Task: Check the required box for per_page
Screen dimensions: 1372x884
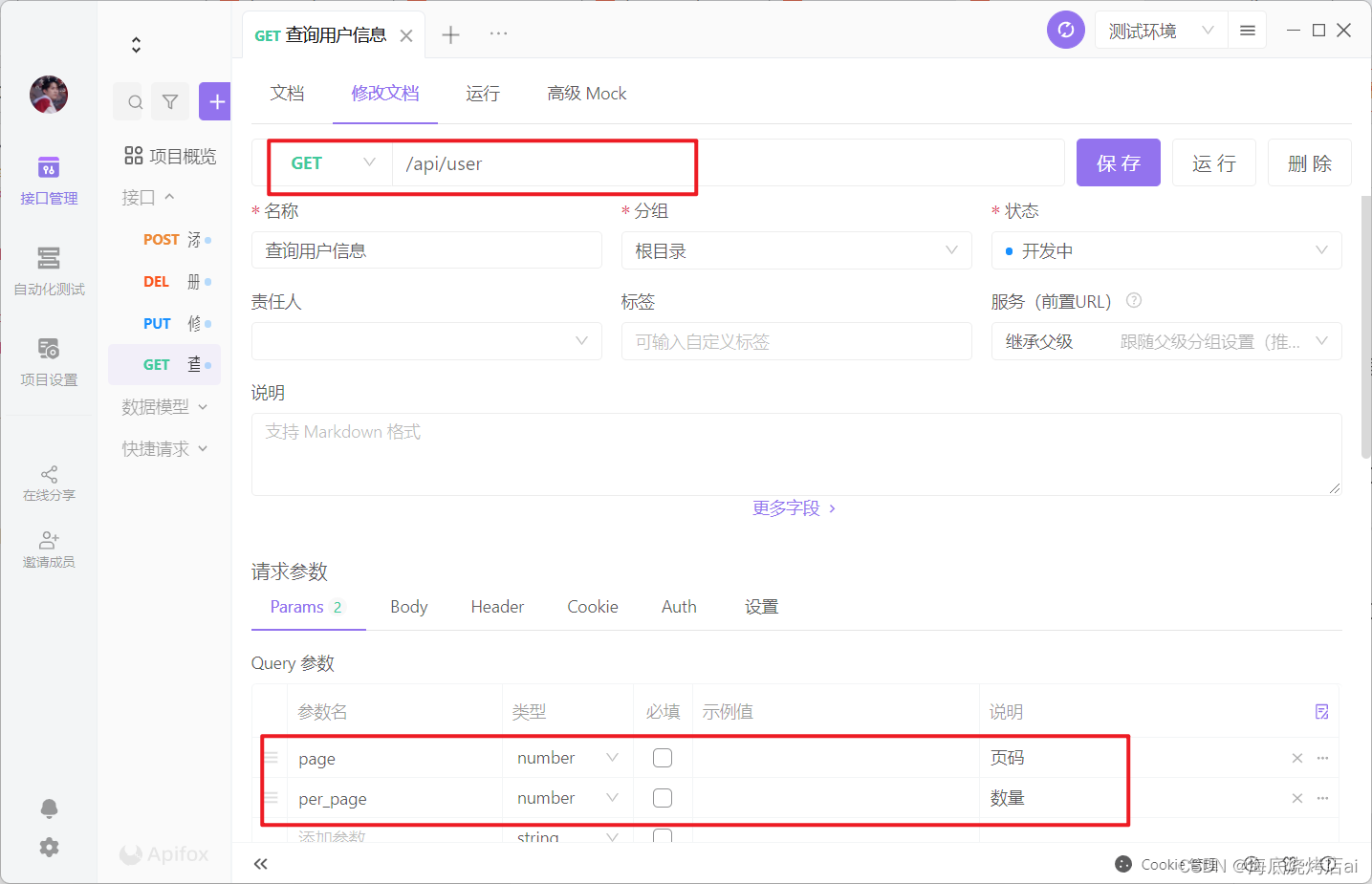Action: click(x=663, y=798)
